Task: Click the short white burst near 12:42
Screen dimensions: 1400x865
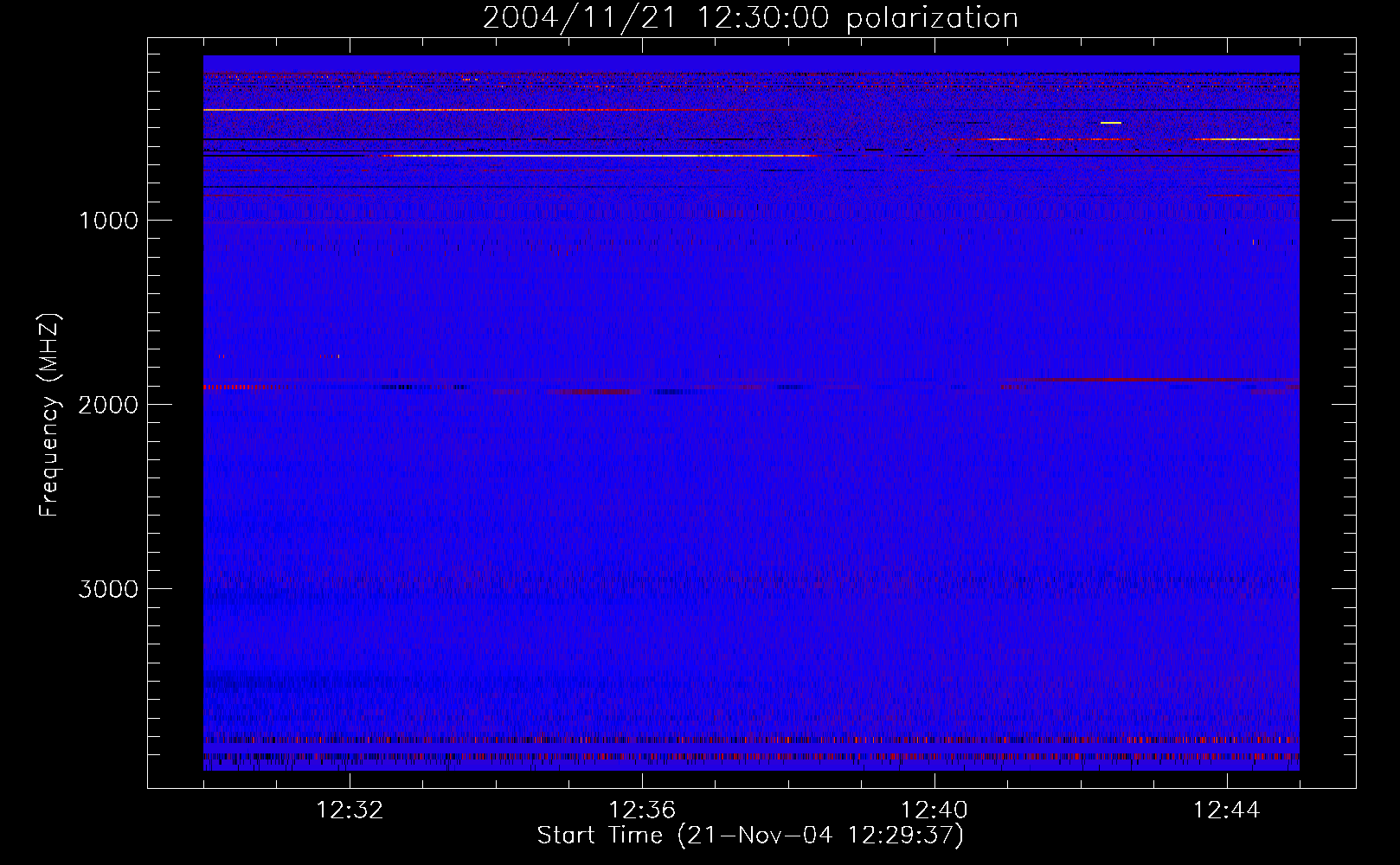Action: 1111,123
